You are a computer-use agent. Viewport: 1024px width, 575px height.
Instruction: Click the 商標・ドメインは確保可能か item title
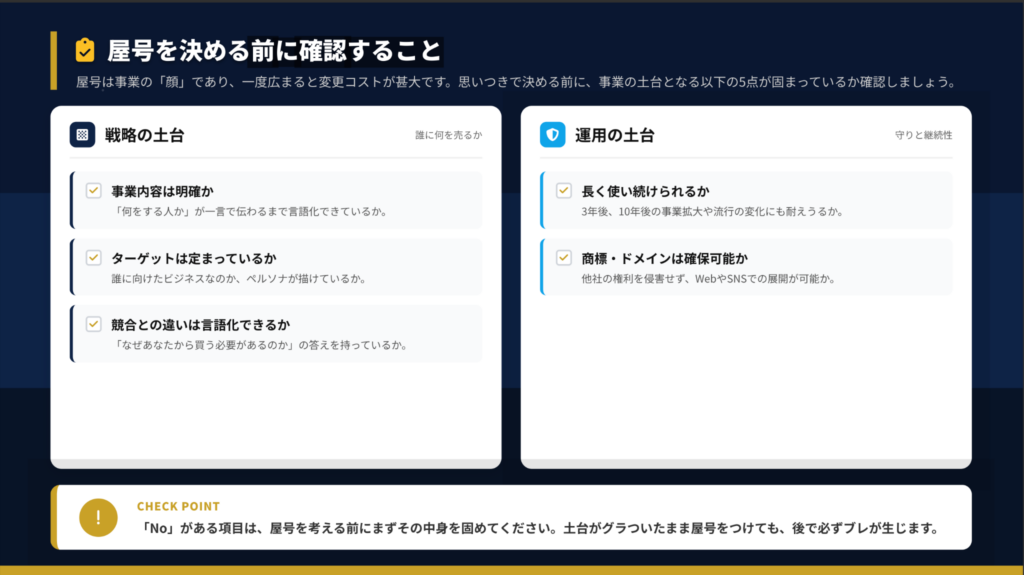[x=664, y=258]
